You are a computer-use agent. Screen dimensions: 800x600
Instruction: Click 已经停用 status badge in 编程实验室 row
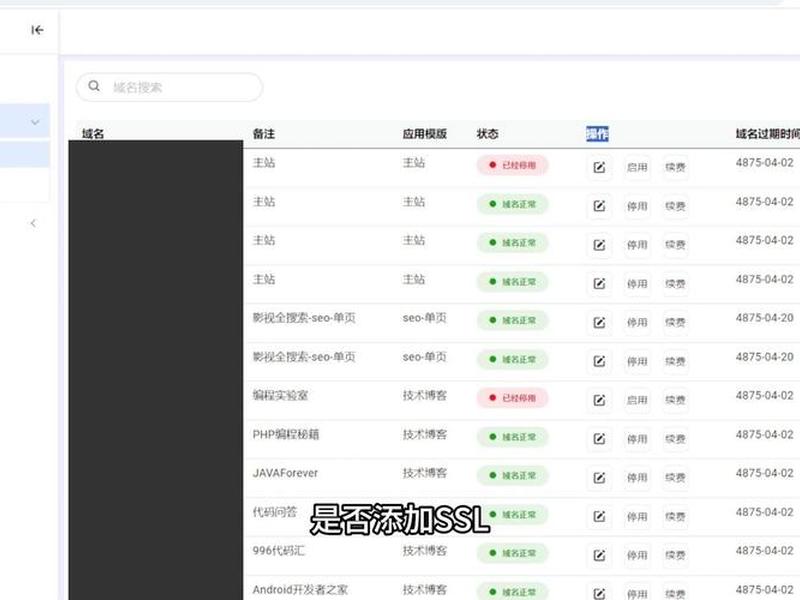[512, 398]
